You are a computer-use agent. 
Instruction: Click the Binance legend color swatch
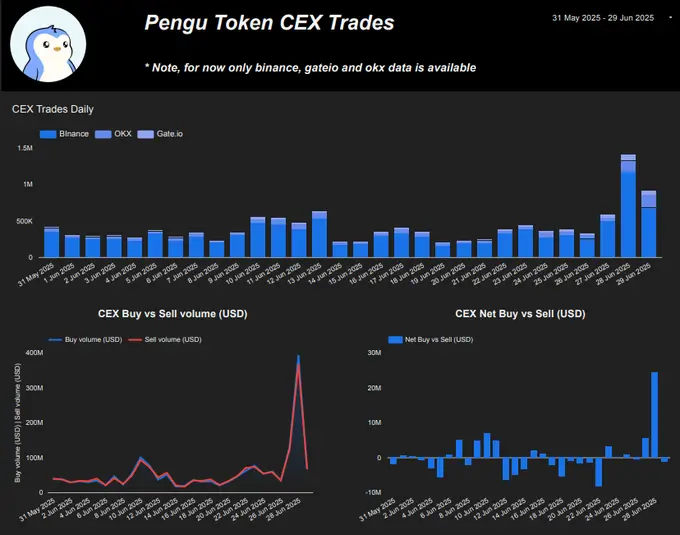[47, 134]
